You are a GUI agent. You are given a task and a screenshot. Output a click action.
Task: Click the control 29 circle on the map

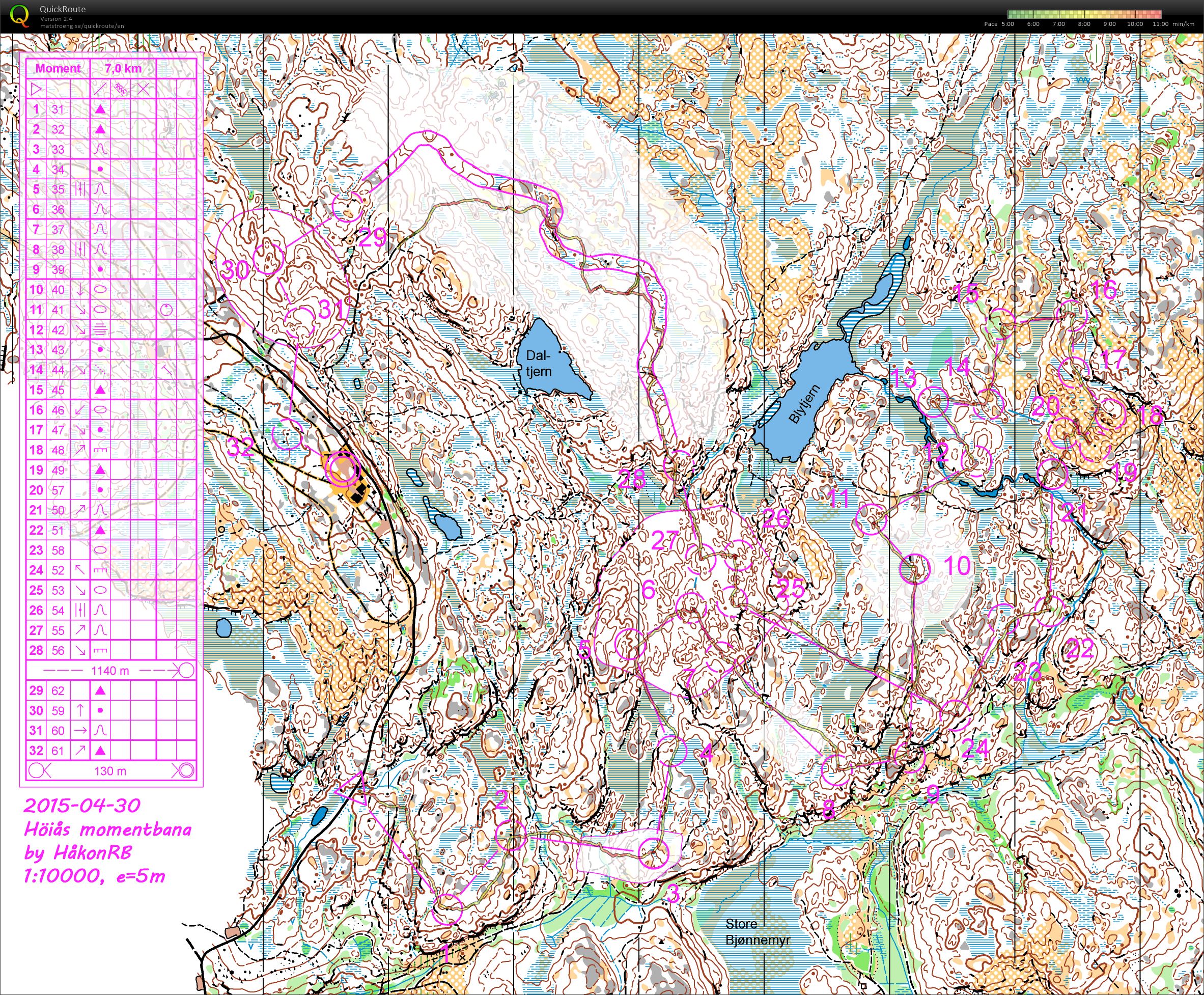(x=348, y=206)
